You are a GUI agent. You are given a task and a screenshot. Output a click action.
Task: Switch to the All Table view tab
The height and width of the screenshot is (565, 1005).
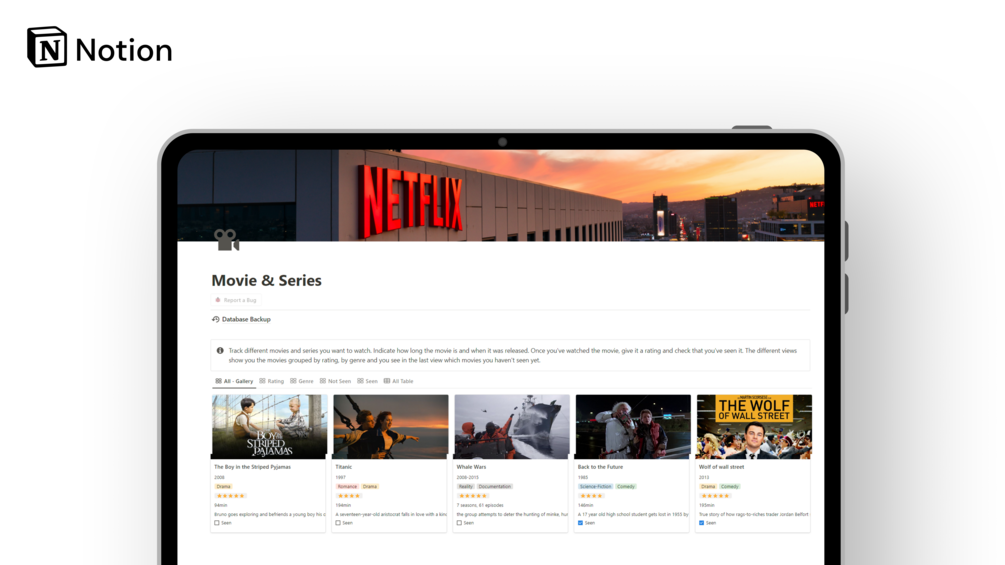click(399, 381)
